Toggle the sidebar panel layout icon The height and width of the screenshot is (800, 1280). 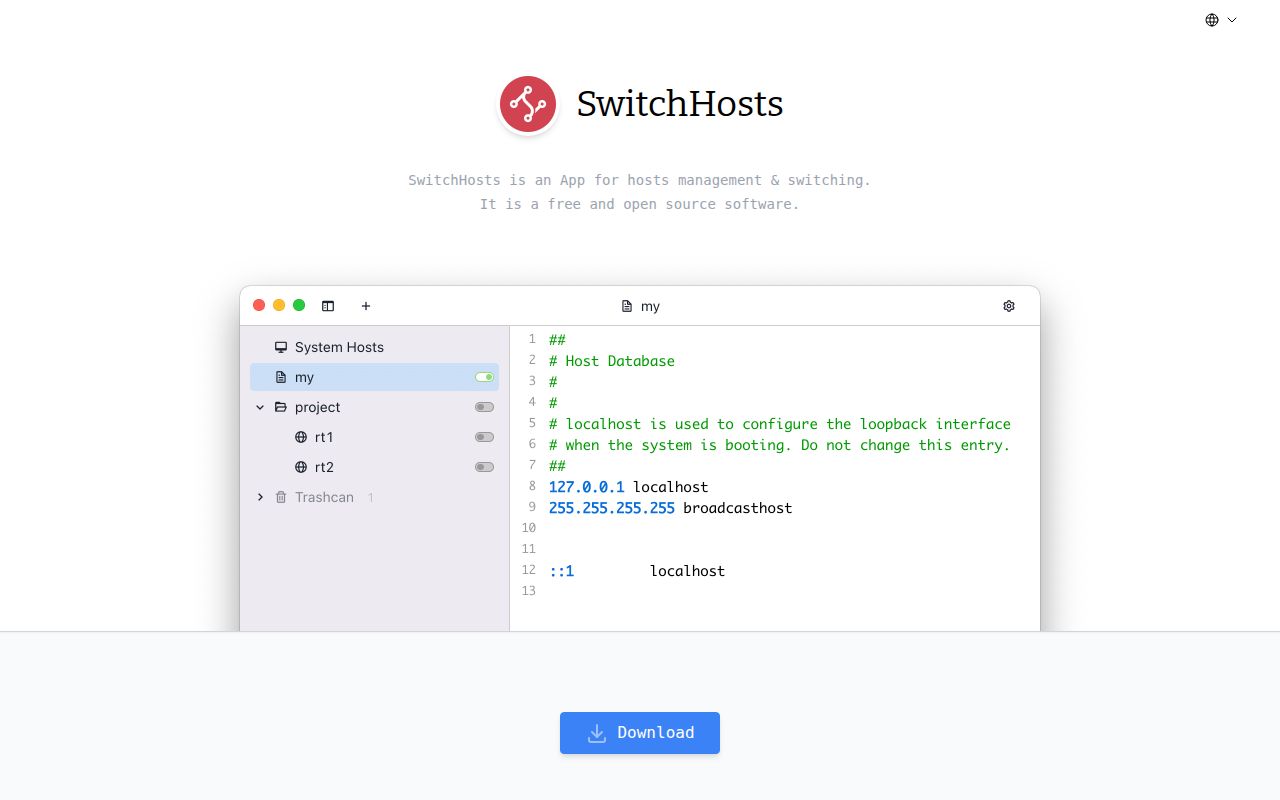328,306
